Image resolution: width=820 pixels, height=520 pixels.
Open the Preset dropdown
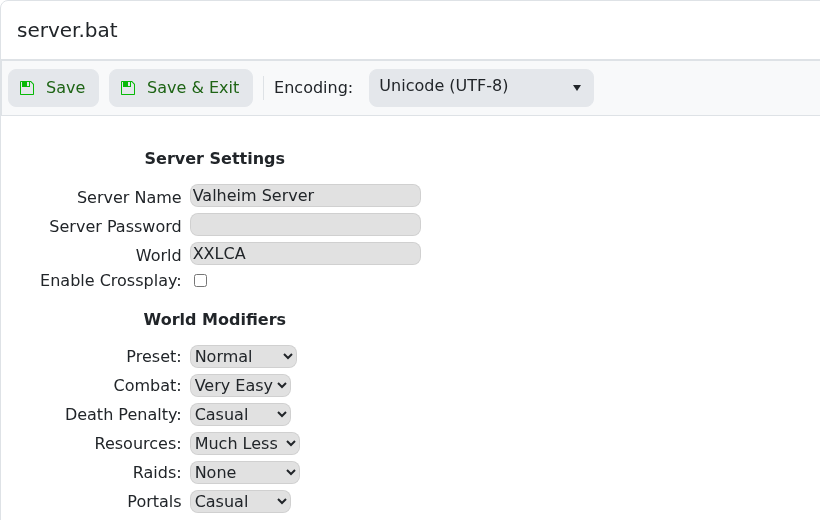[243, 357]
